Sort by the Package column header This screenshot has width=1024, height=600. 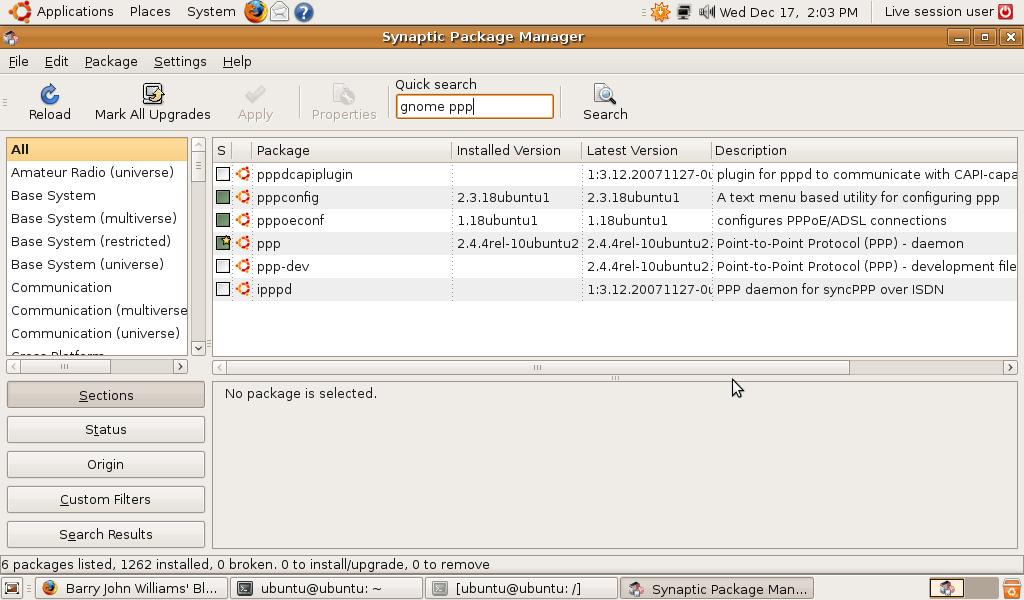(351, 151)
